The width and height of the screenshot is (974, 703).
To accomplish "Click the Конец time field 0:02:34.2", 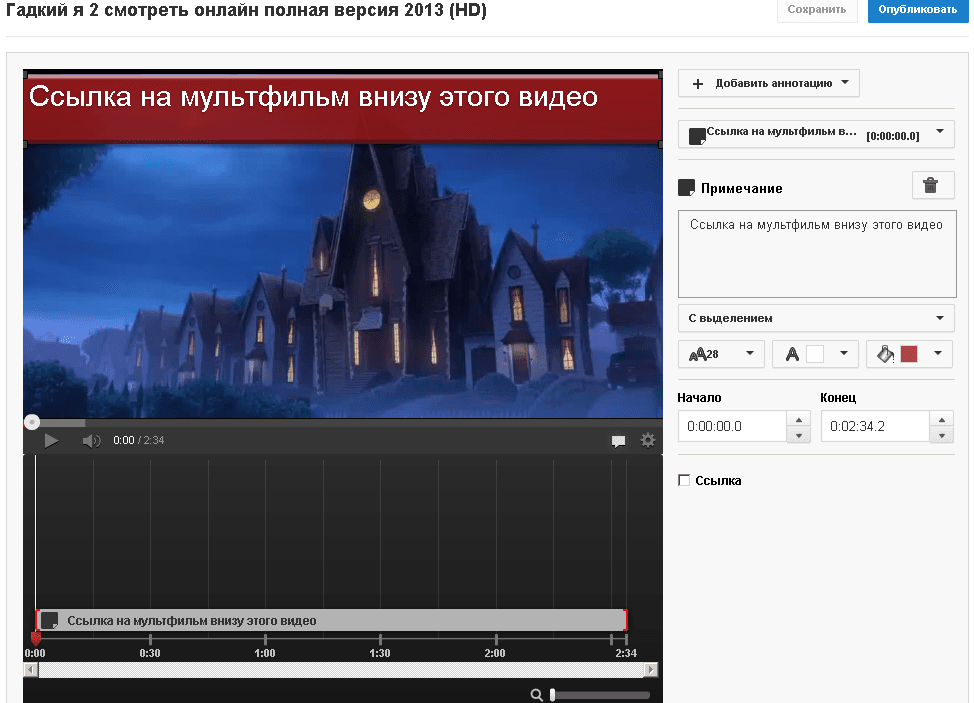I will pyautogui.click(x=875, y=426).
